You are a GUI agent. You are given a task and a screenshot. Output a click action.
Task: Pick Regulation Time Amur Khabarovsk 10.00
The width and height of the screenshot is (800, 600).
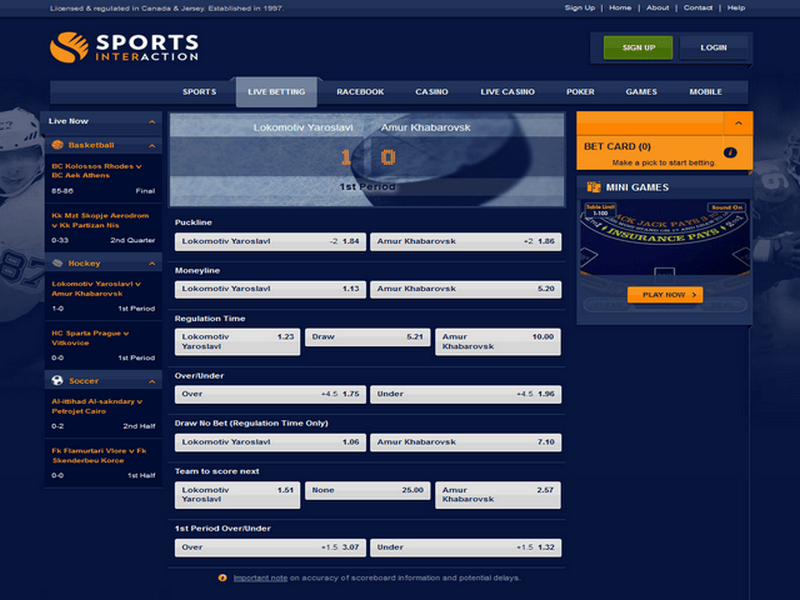(498, 341)
